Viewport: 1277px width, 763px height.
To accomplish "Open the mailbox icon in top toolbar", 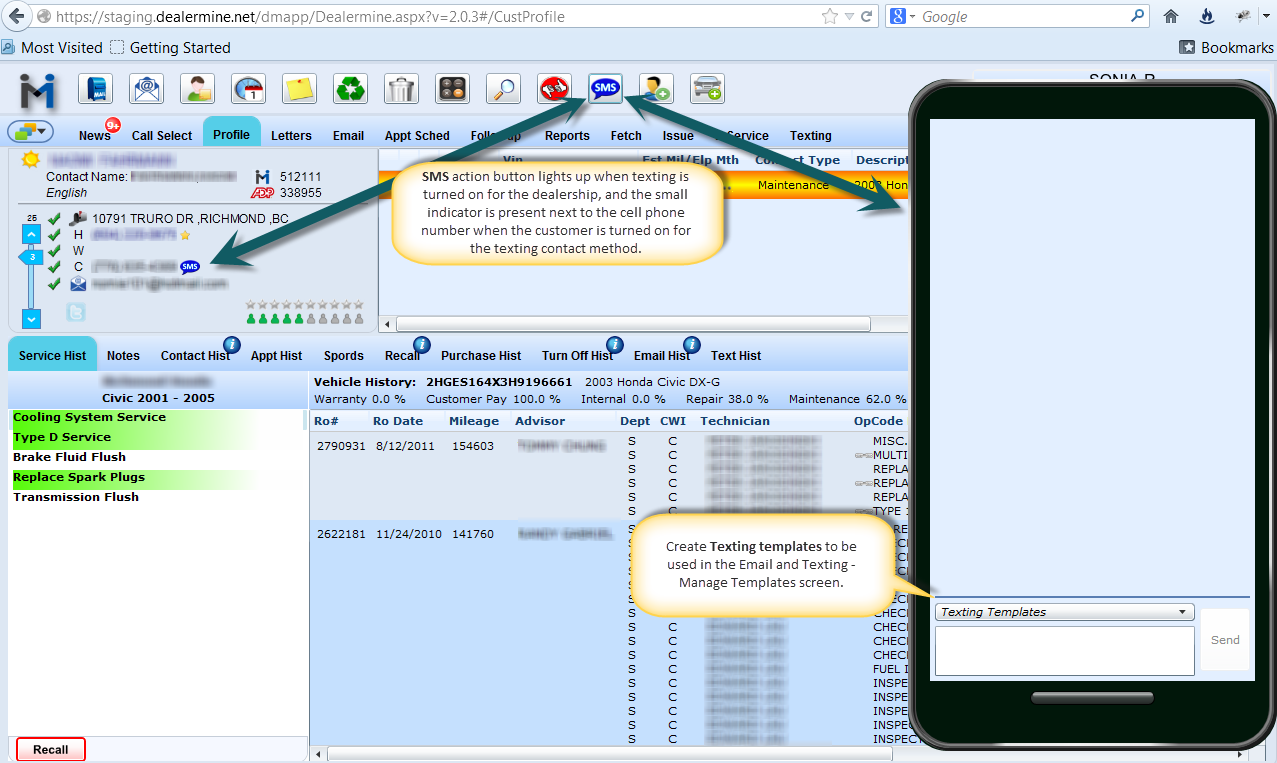I will pyautogui.click(x=96, y=89).
